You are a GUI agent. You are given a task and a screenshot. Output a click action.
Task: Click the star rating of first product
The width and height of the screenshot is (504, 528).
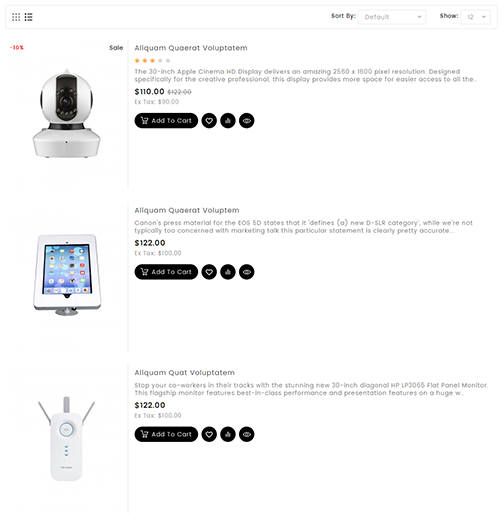coord(153,61)
